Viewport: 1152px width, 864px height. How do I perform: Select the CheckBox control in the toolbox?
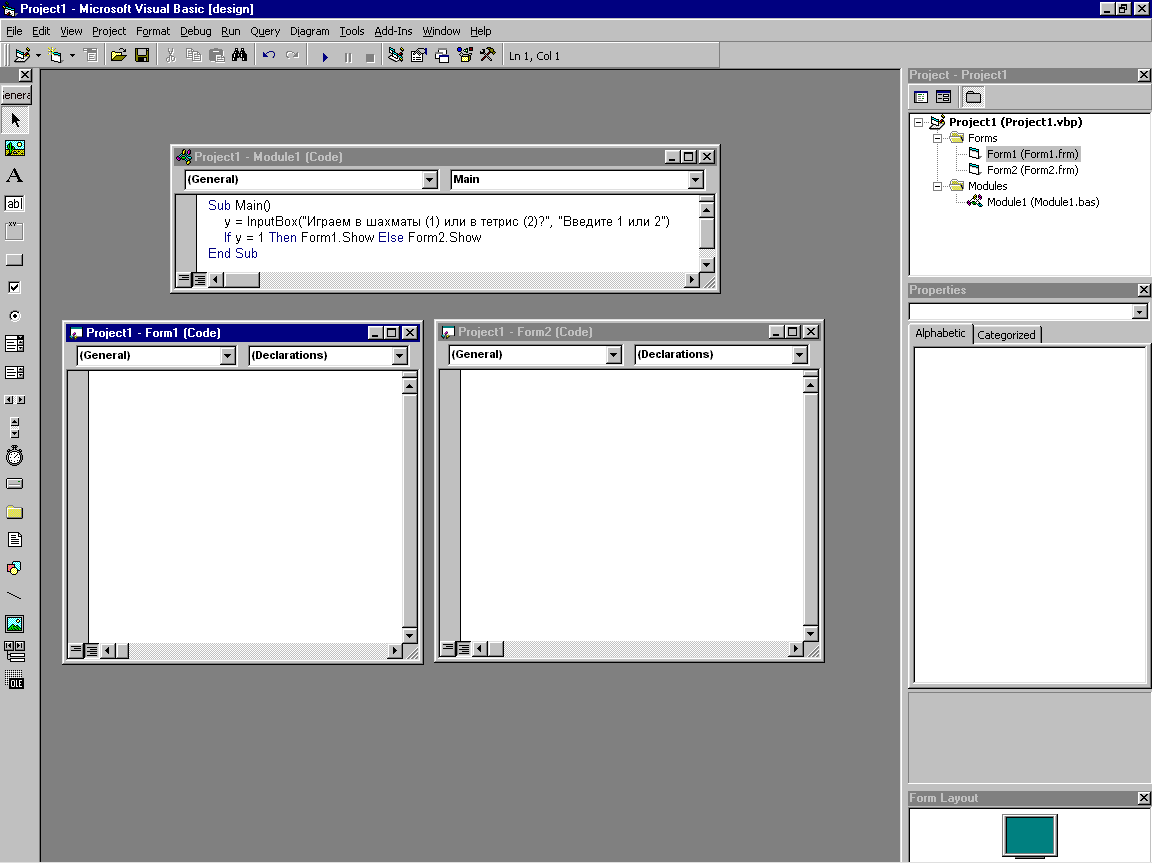(15, 287)
